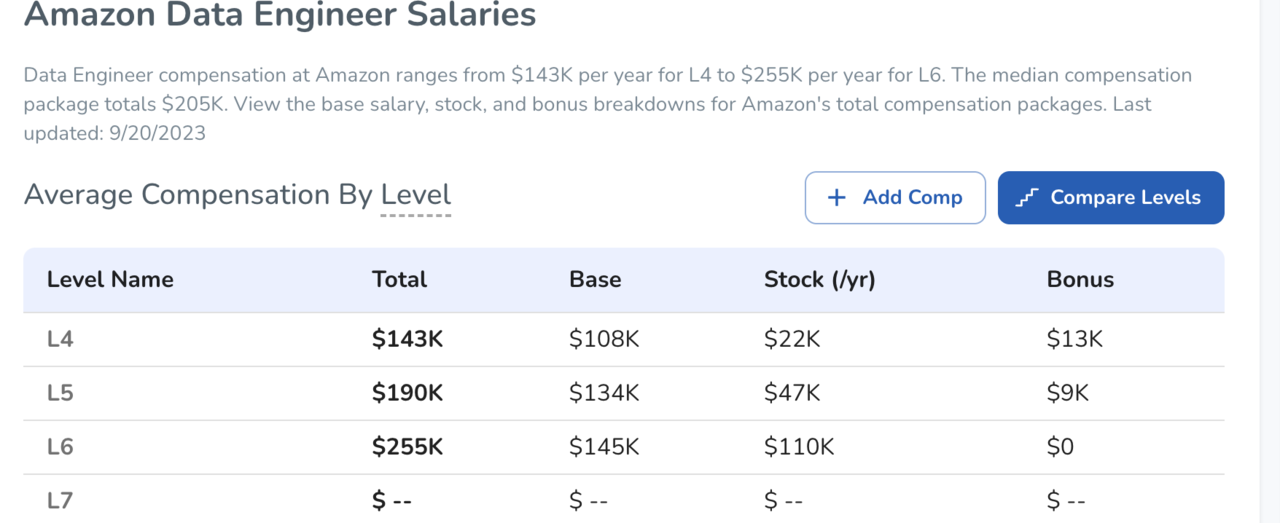This screenshot has width=1280, height=523.
Task: Click the Base column header
Action: (595, 280)
